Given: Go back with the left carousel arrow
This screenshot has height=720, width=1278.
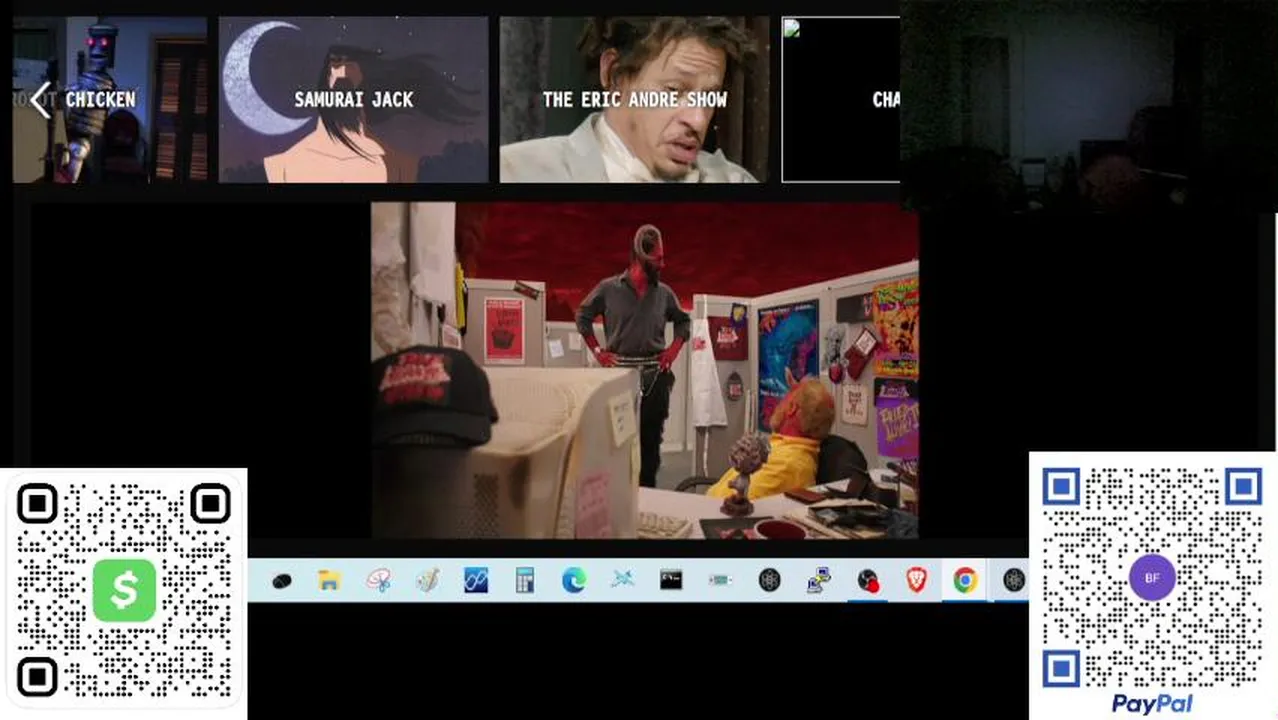Looking at the screenshot, I should pyautogui.click(x=40, y=100).
